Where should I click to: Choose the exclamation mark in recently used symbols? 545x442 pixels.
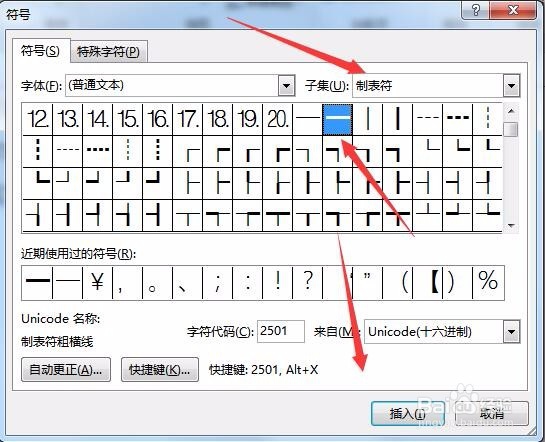point(278,282)
